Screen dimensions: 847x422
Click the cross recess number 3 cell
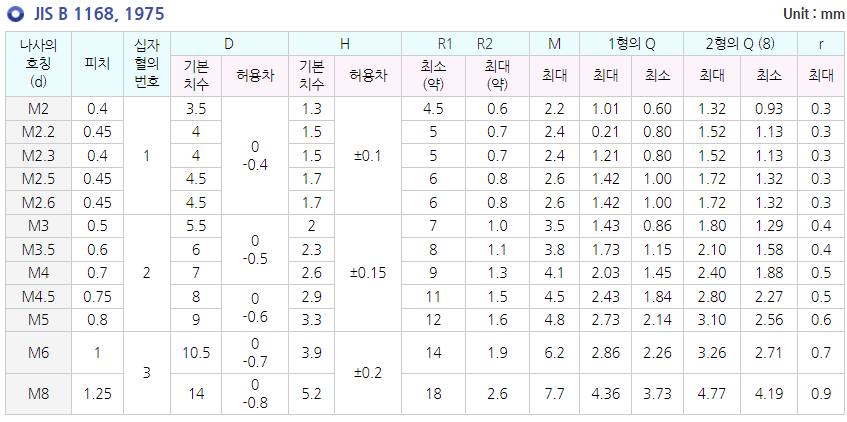147,372
